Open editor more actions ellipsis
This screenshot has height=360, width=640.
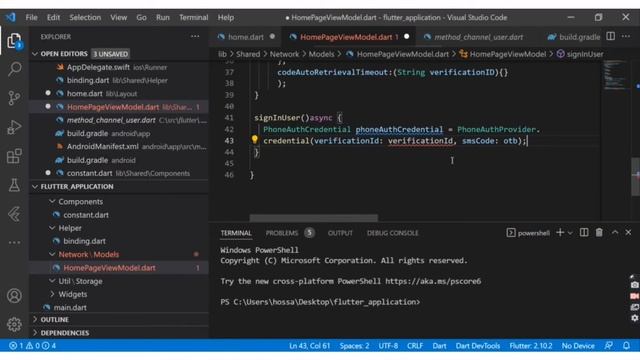[x=626, y=36]
